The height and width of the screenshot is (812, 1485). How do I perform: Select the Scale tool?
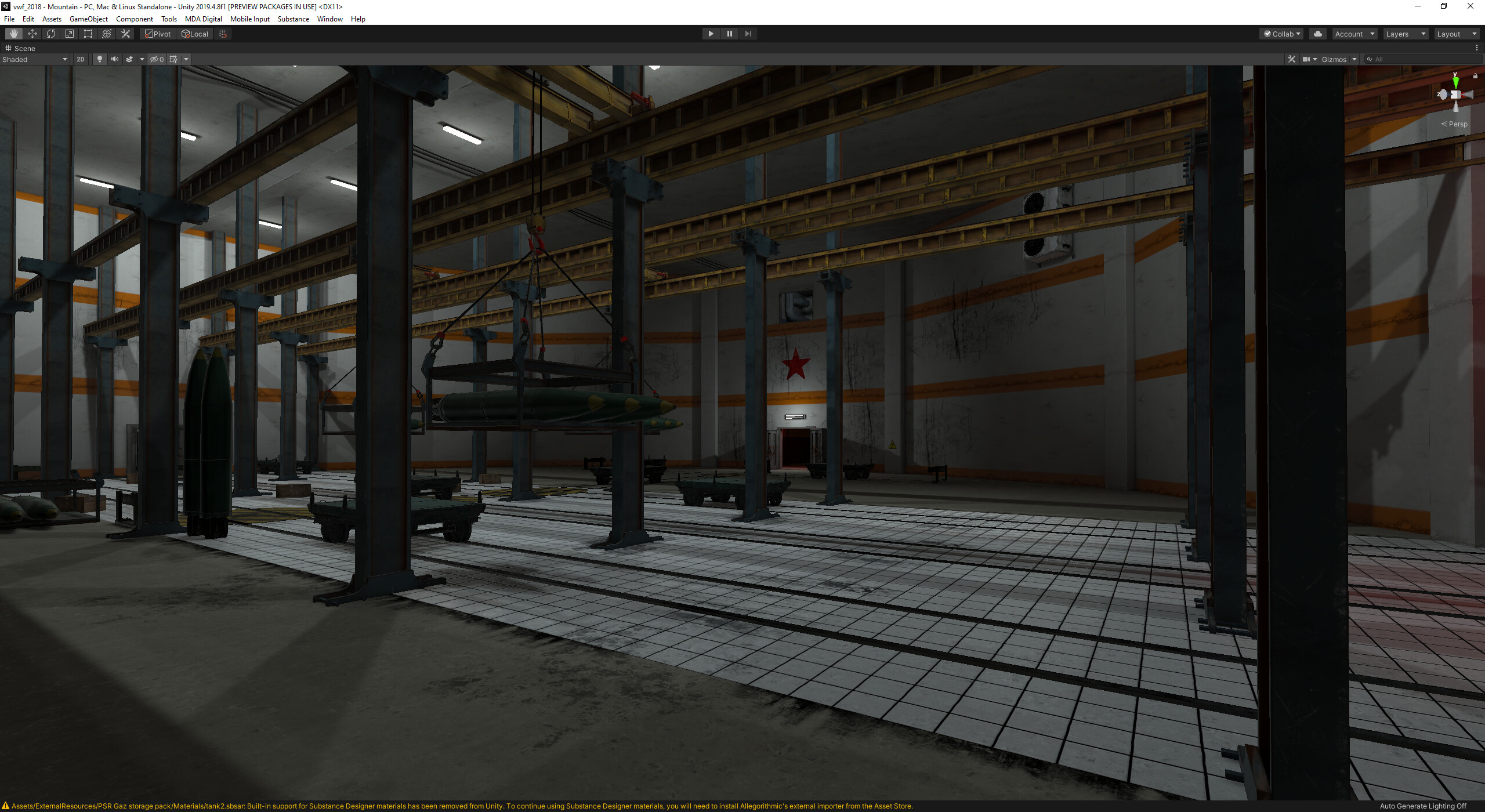coord(70,34)
